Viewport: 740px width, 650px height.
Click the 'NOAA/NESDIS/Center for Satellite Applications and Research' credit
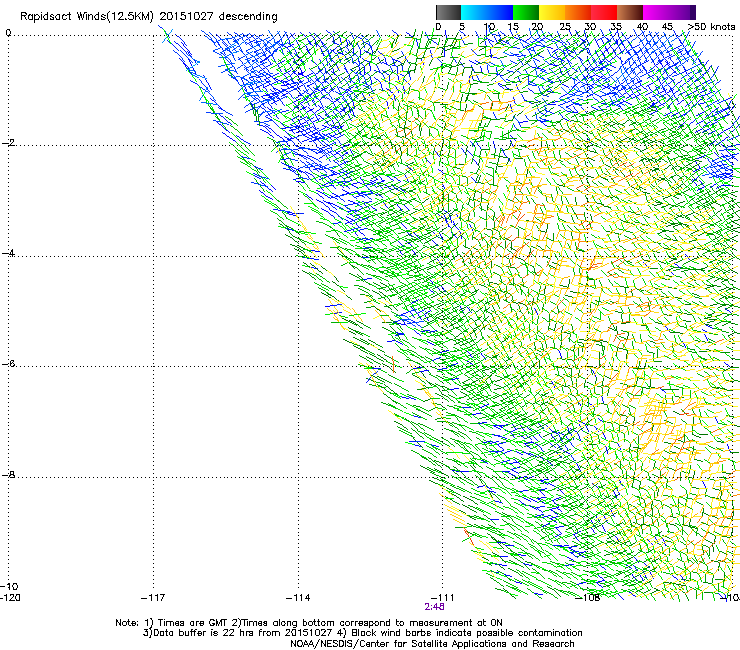(432, 644)
